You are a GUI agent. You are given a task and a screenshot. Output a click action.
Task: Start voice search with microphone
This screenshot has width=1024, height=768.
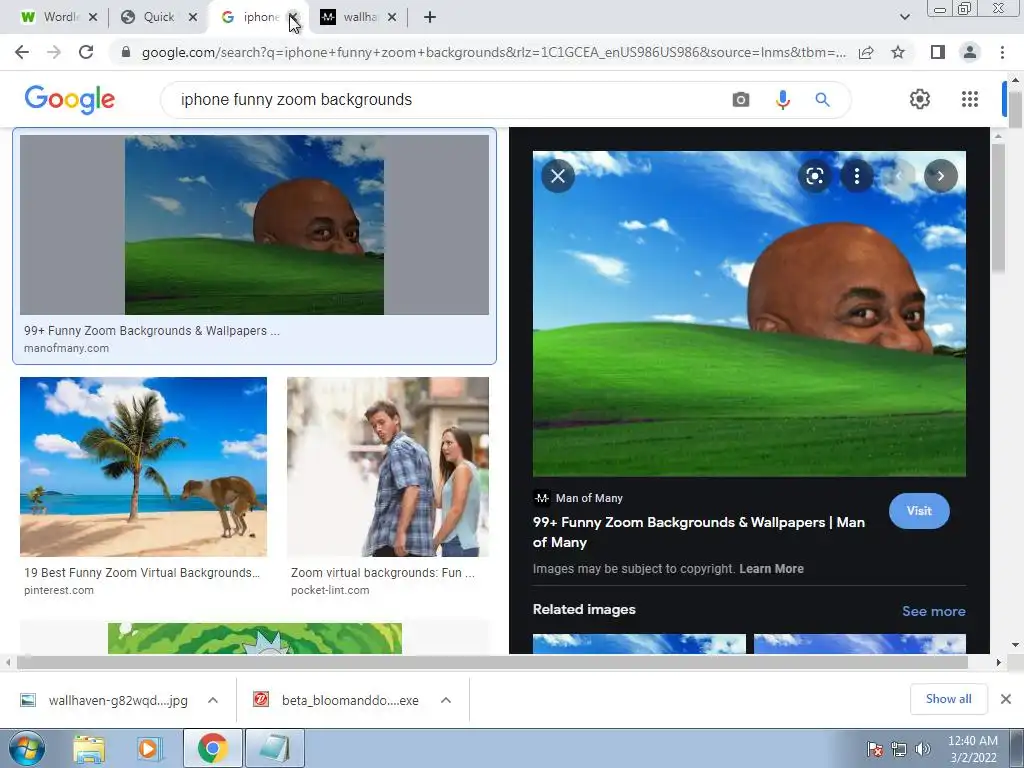782,100
